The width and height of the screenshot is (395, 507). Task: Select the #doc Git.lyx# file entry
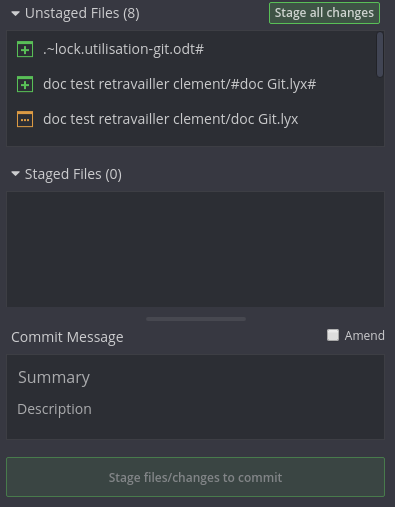(192, 84)
